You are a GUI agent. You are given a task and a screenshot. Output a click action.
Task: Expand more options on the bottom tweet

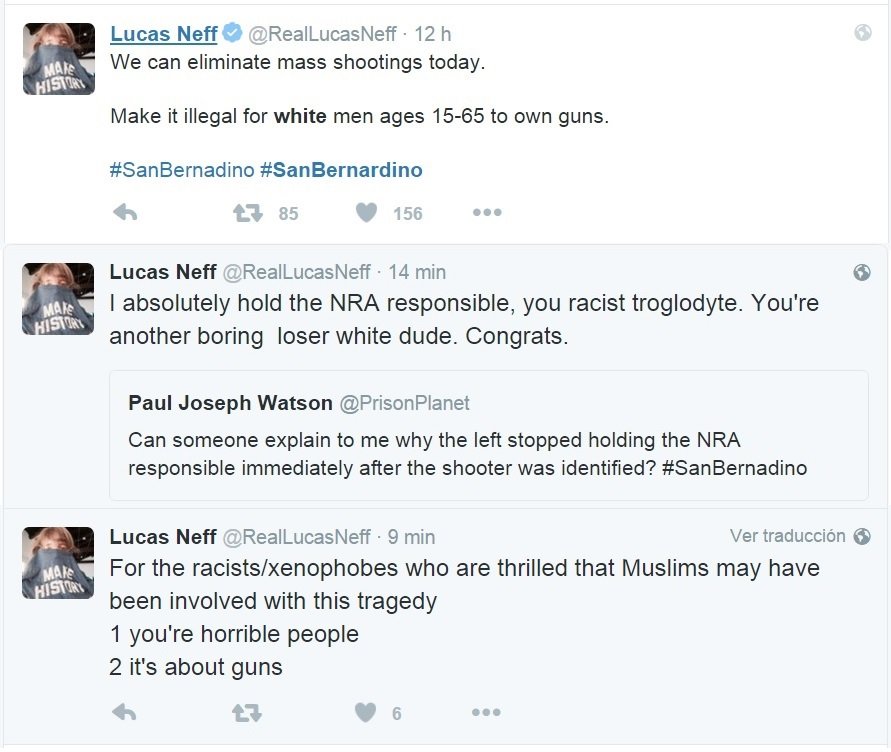click(x=486, y=712)
